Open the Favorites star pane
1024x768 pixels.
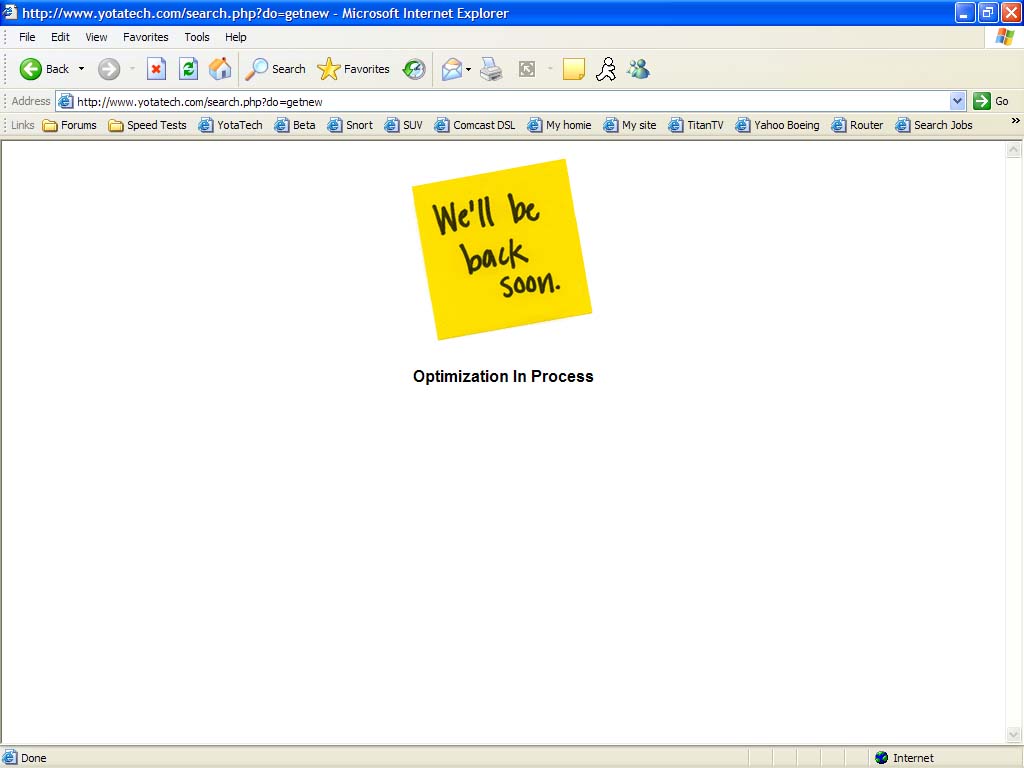(x=353, y=69)
